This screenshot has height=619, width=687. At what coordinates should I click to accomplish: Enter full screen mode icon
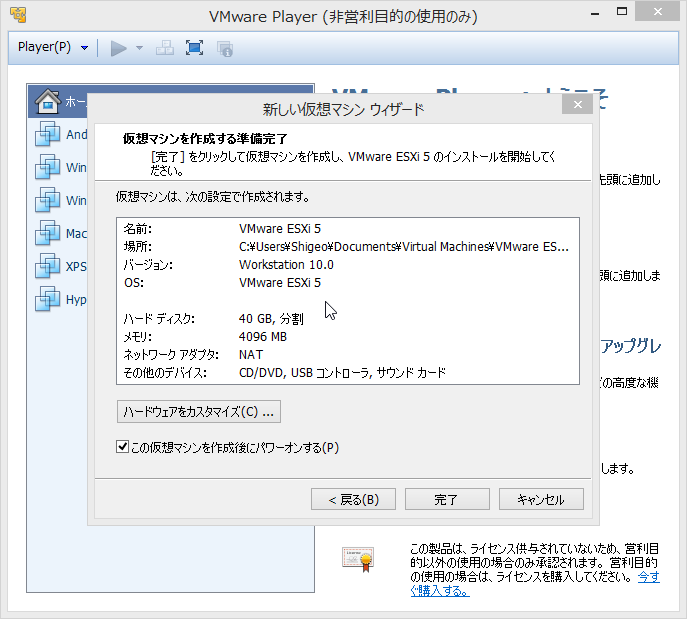pyautogui.click(x=194, y=48)
